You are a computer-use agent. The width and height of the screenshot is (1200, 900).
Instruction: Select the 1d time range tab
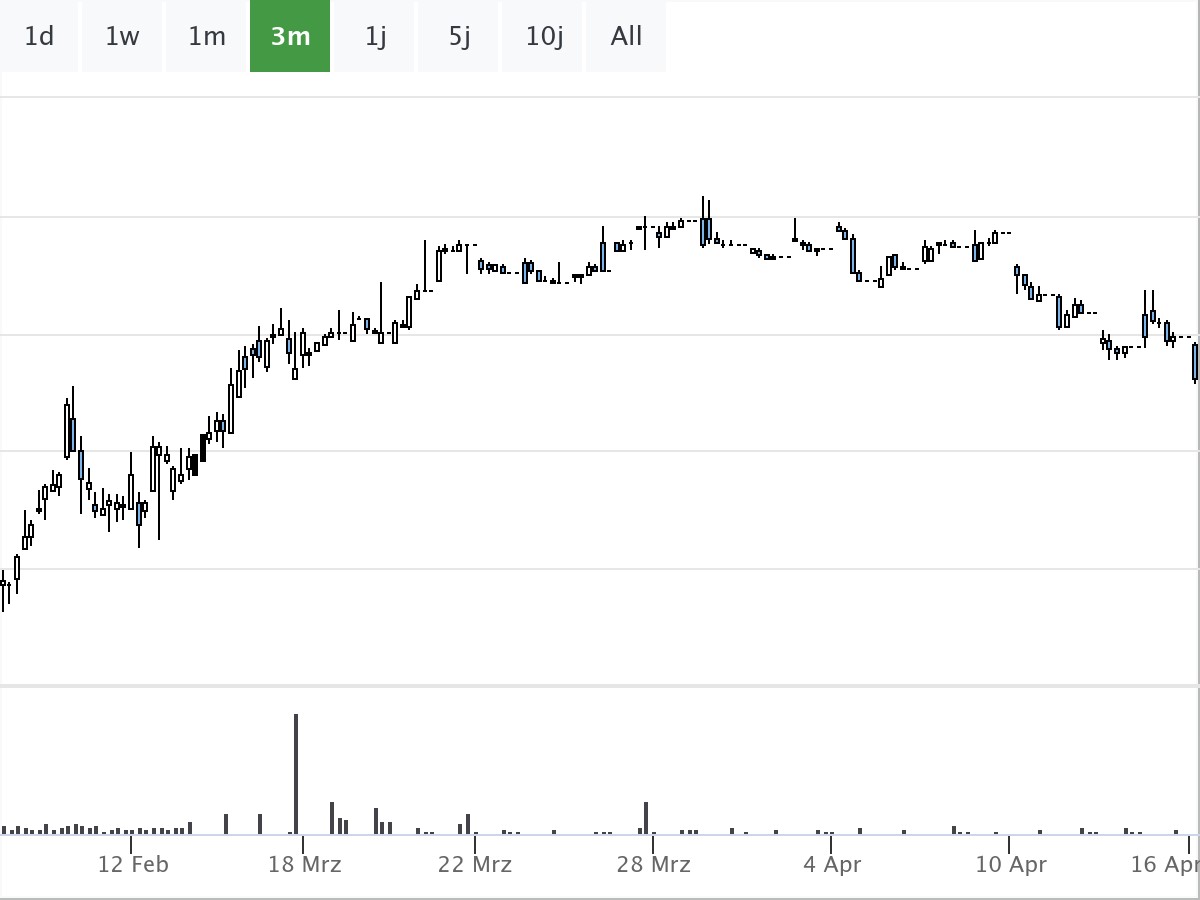(x=39, y=37)
